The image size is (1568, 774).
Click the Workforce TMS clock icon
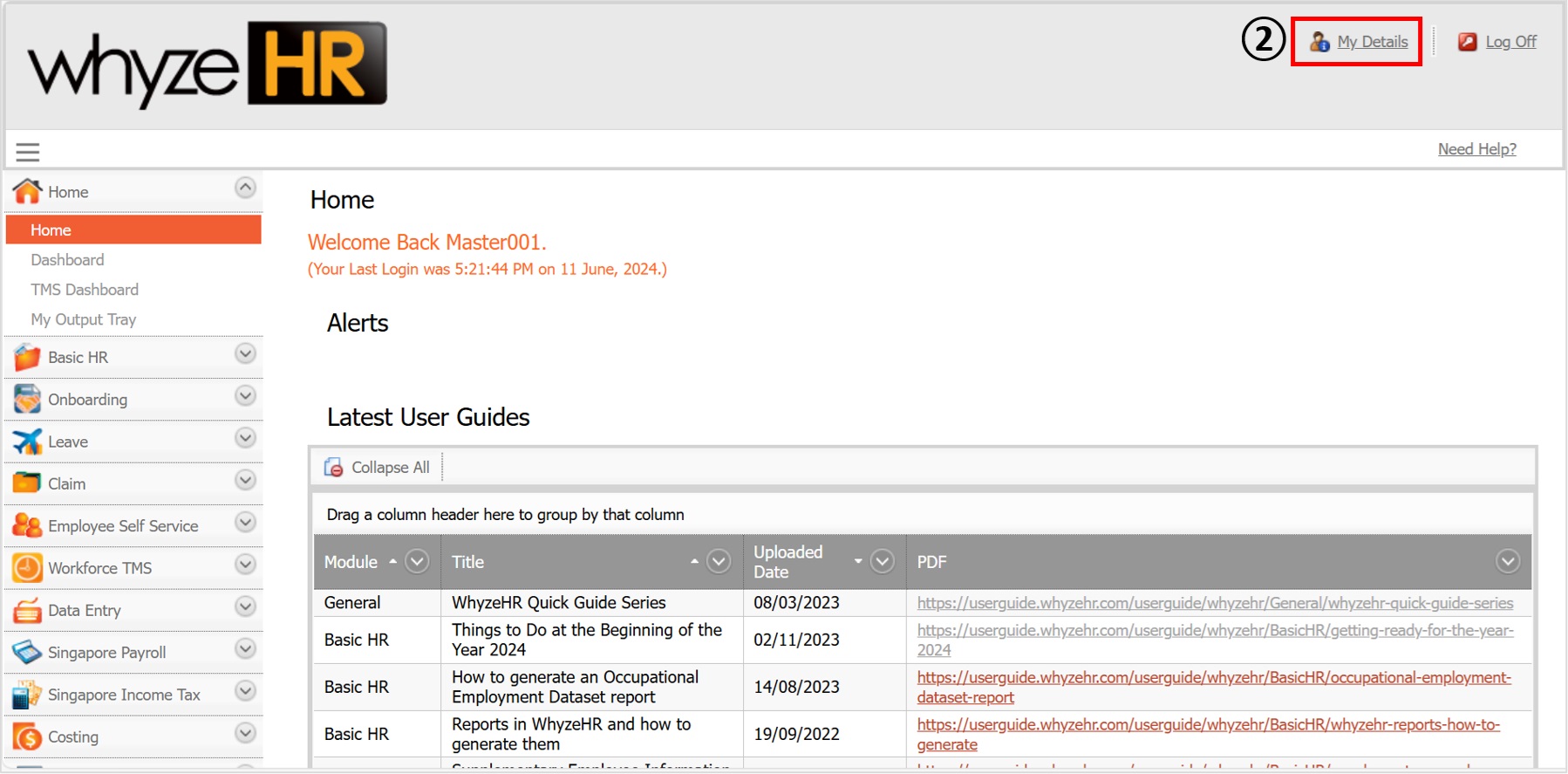pos(27,568)
